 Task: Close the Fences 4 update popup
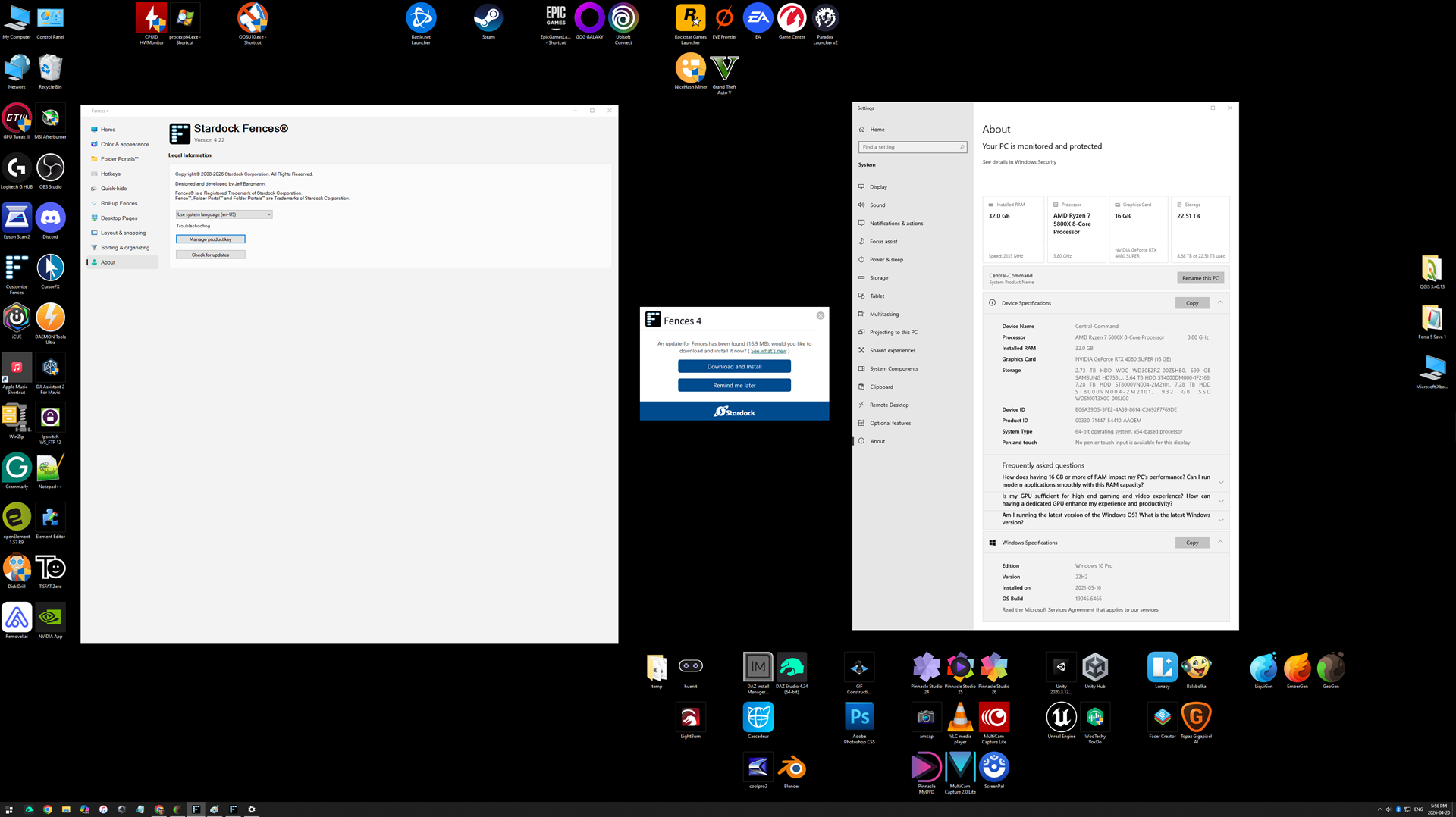click(x=820, y=316)
